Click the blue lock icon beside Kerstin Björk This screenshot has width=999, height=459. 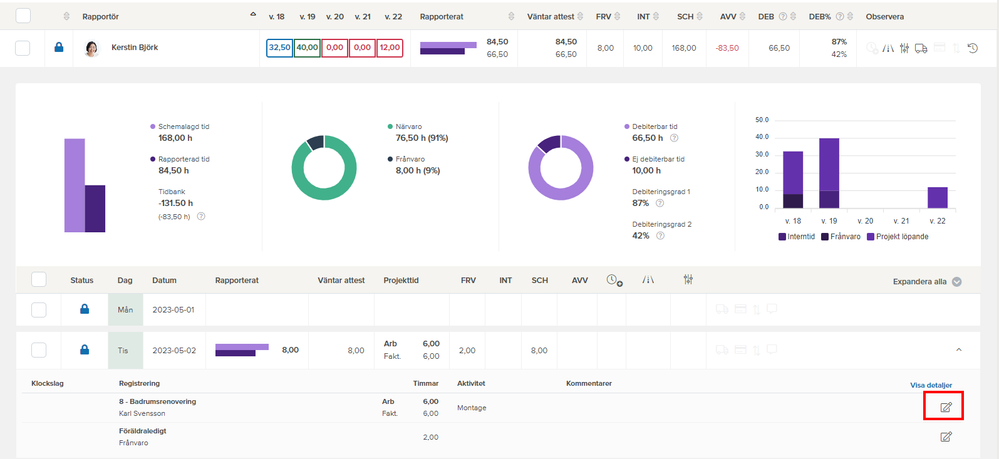click(x=59, y=47)
